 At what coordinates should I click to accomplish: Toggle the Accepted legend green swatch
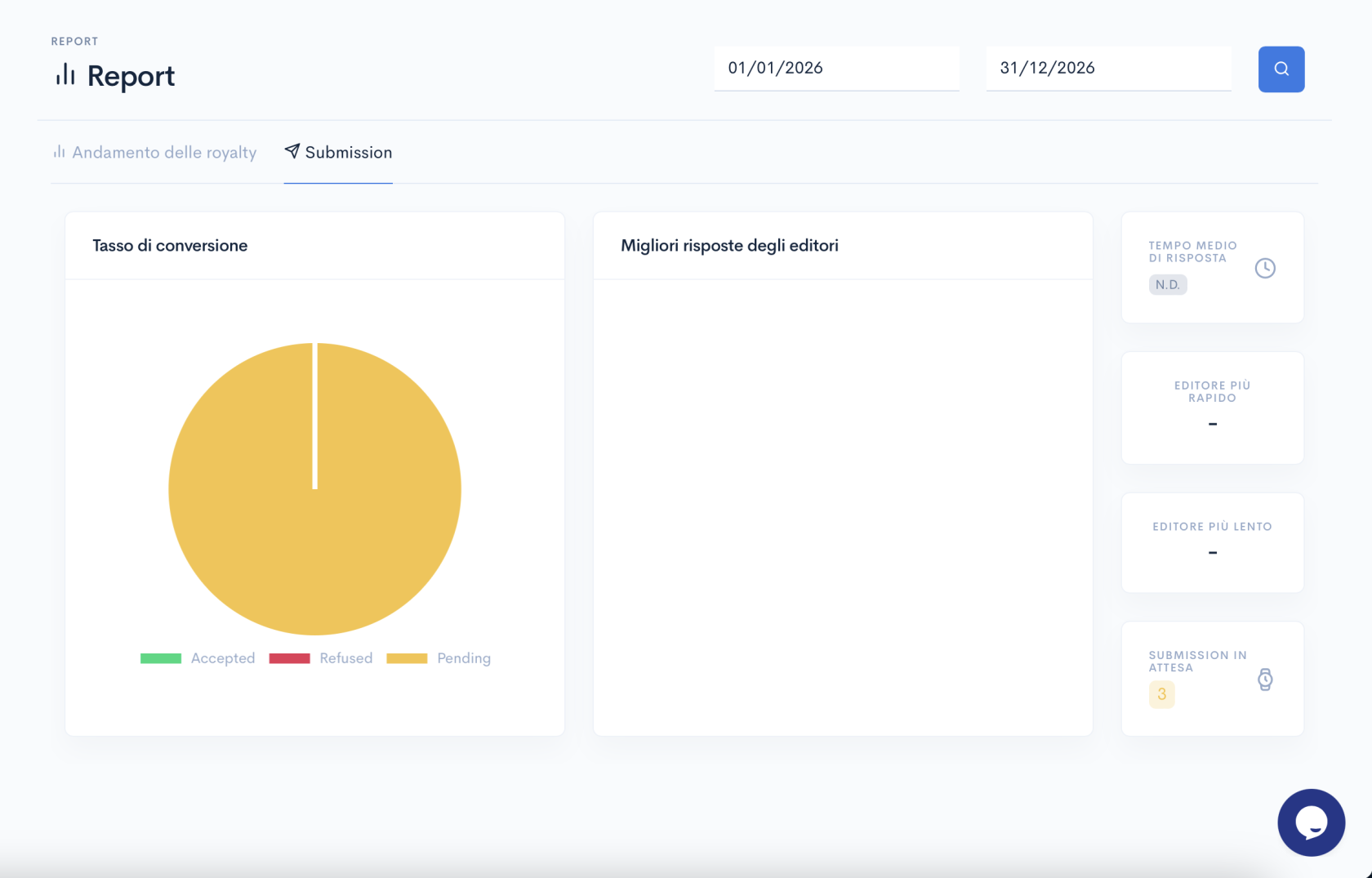coord(161,658)
